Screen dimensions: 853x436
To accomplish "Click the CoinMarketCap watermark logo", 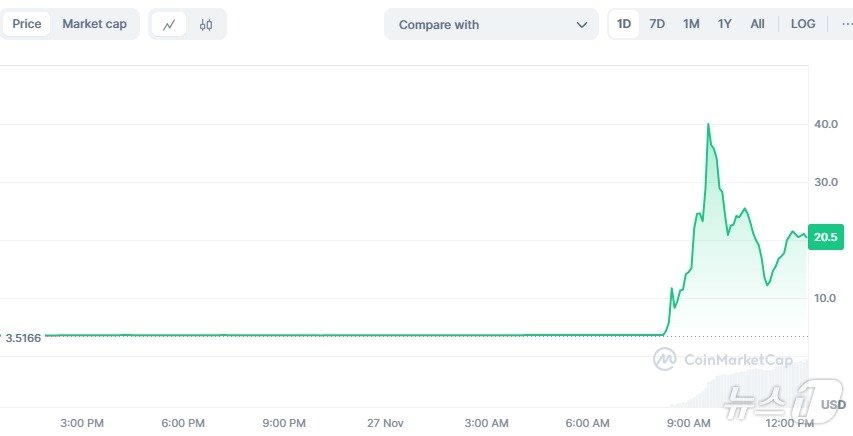I will [x=723, y=359].
